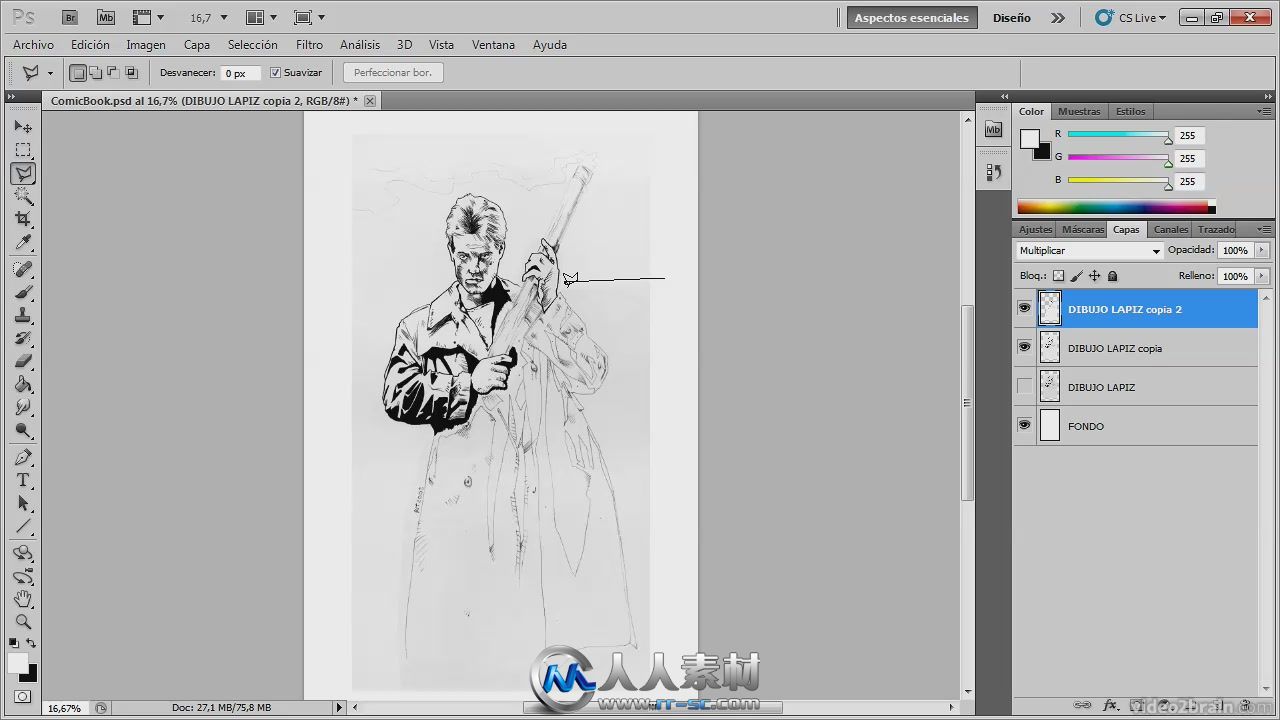Viewport: 1280px width, 720px height.
Task: Hide the FONDO layer
Action: point(1024,425)
